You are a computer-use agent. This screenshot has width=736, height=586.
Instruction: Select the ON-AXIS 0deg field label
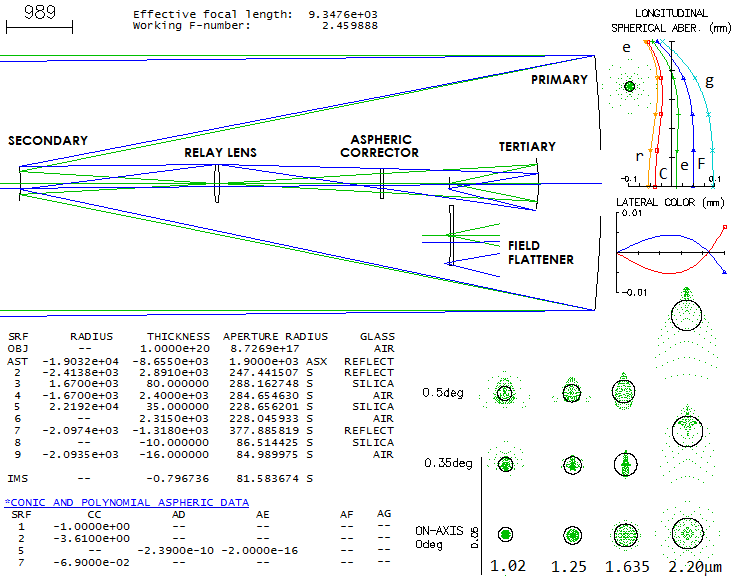coord(439,538)
